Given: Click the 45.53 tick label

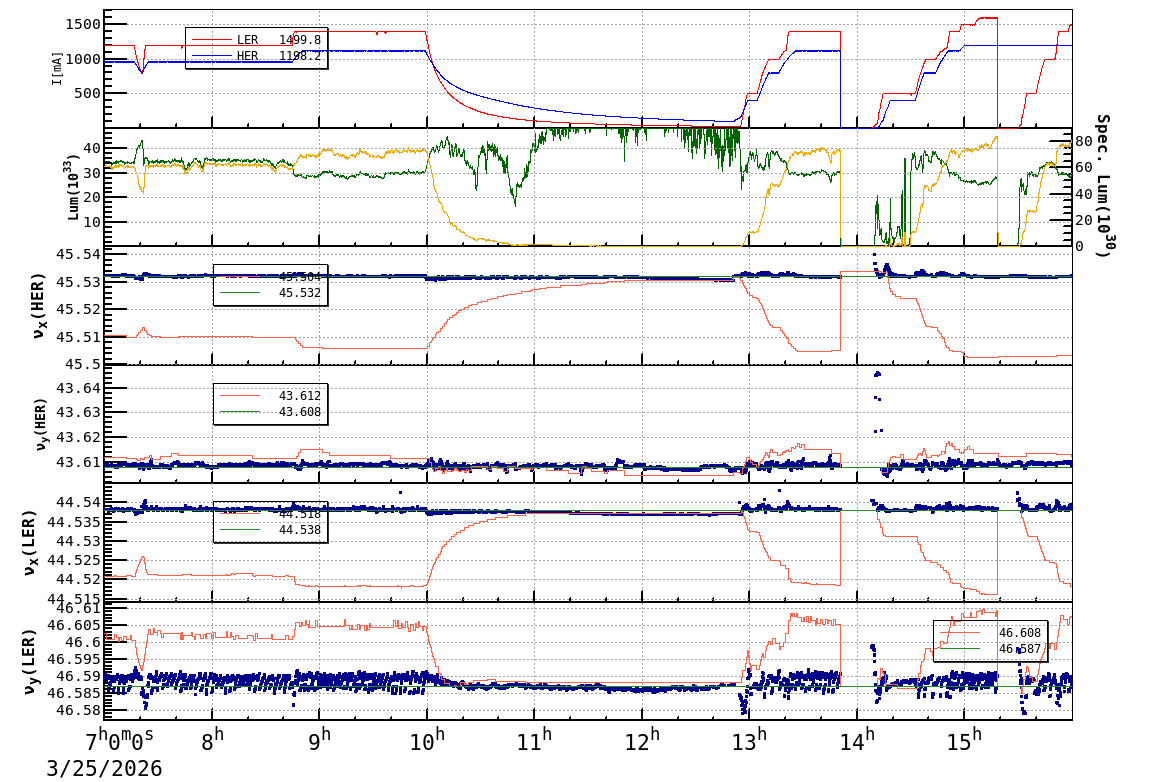Looking at the screenshot, I should pos(79,282).
